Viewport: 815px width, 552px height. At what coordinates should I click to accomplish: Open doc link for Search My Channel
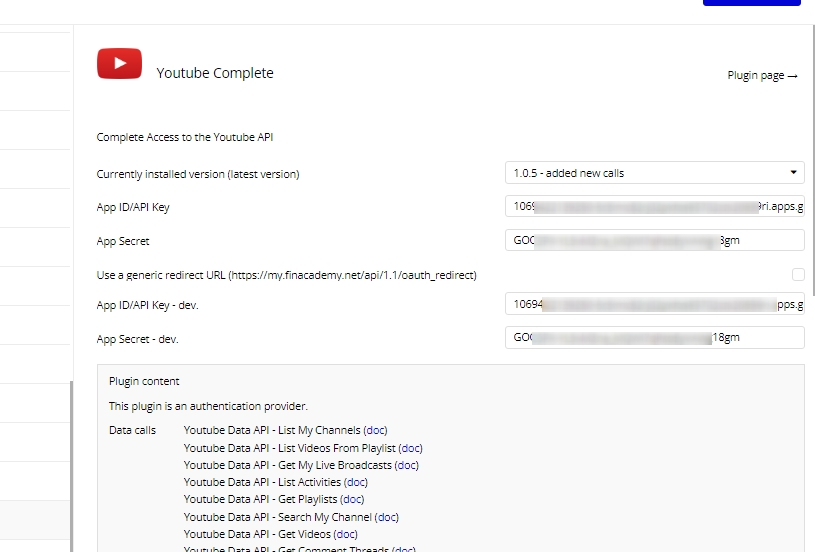point(387,517)
